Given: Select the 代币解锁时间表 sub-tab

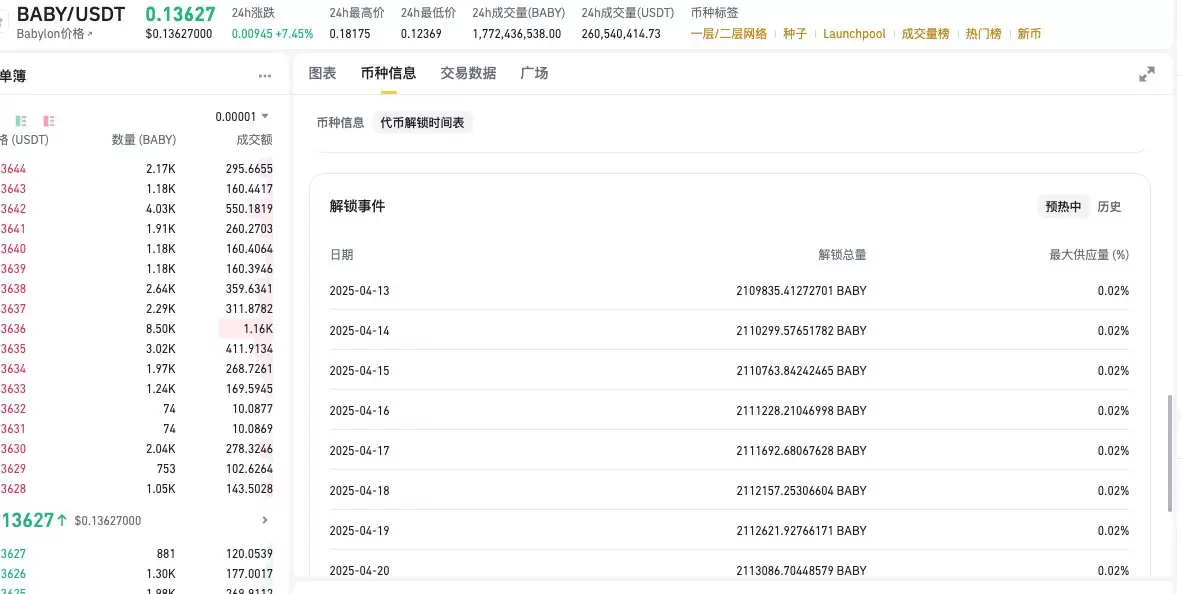Looking at the screenshot, I should click(423, 123).
